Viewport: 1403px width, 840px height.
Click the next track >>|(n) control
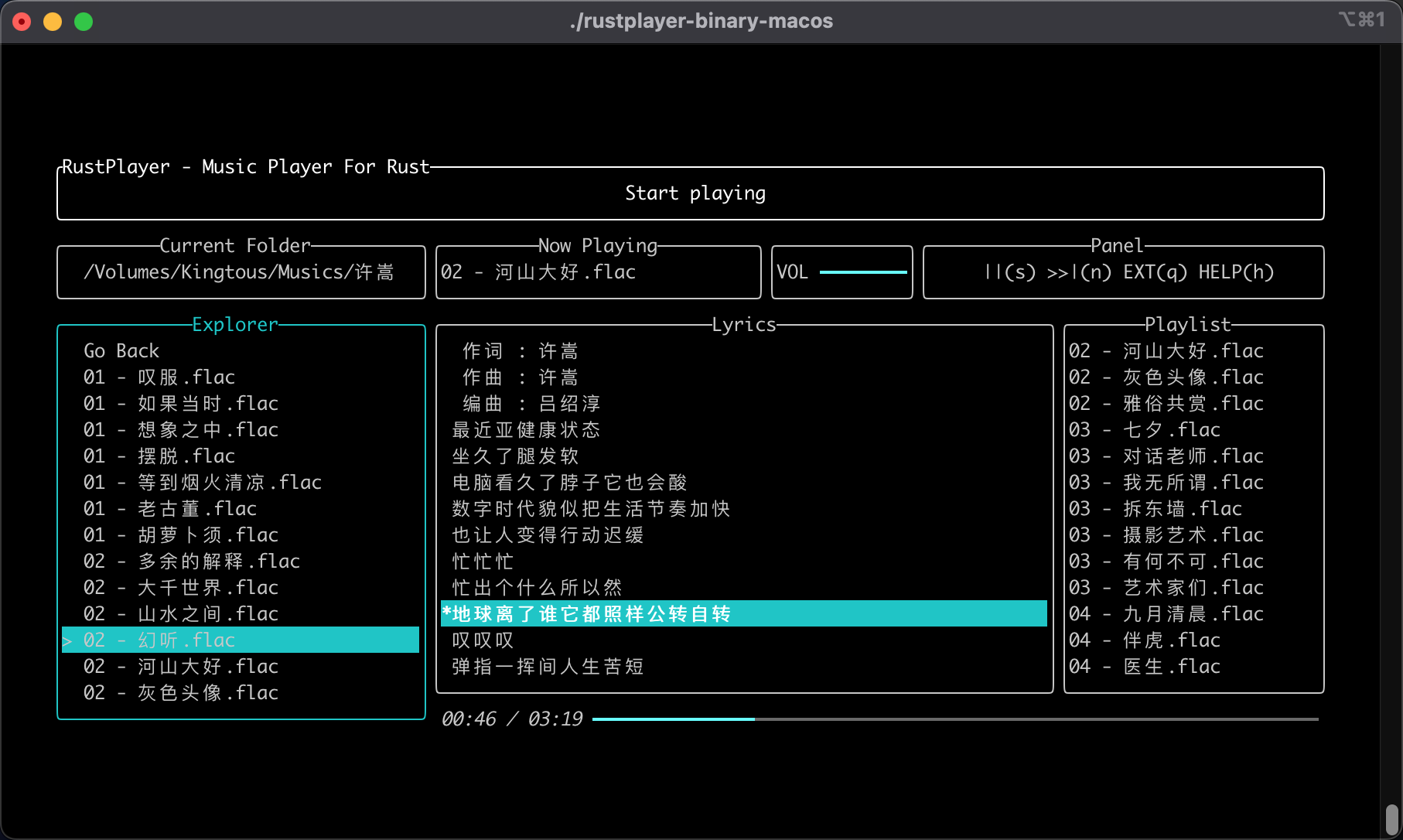(x=1079, y=272)
